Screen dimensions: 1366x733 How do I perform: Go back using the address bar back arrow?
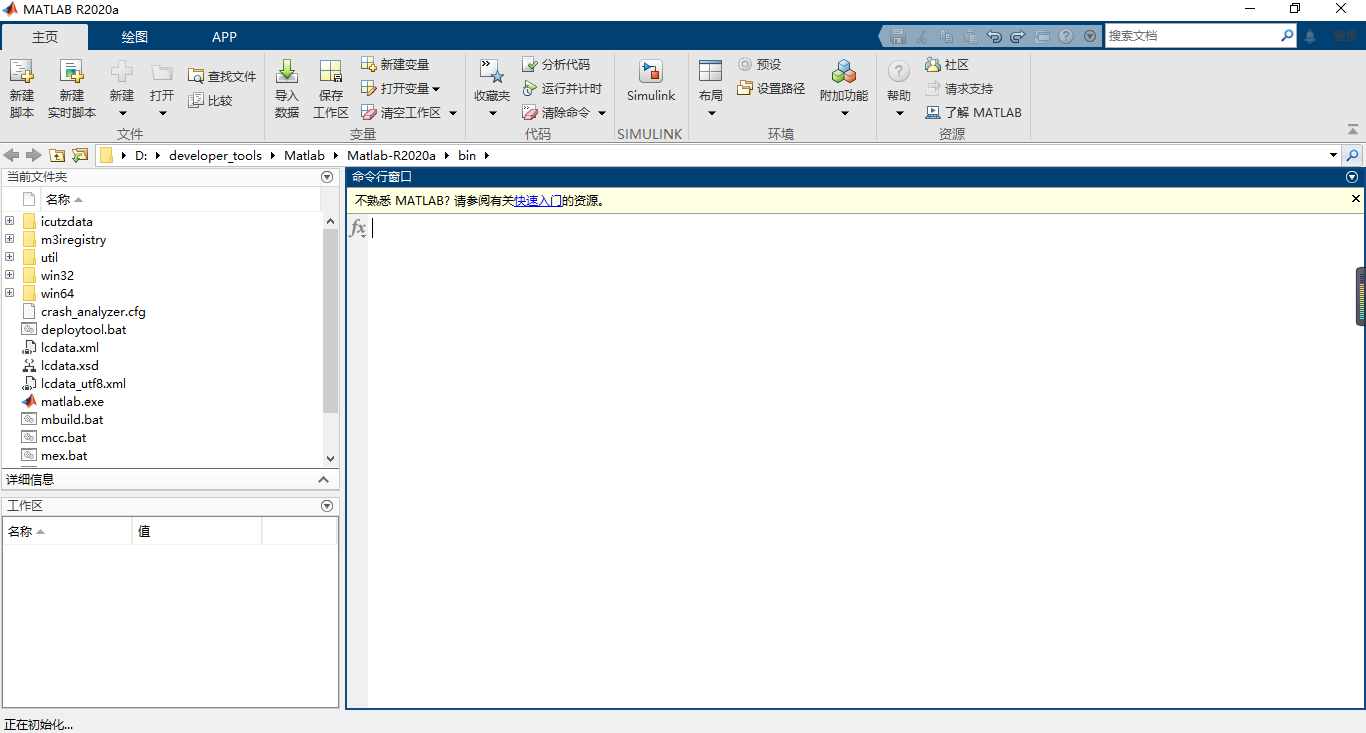[12, 155]
